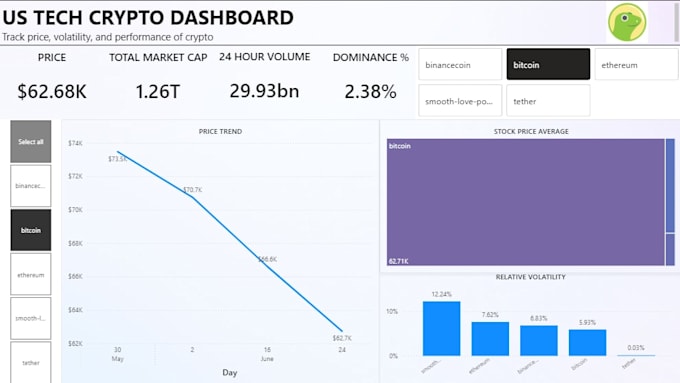Viewport: 680px width, 383px height.
Task: Click the tether volatility bar at 0.03%
Action: tap(636, 355)
